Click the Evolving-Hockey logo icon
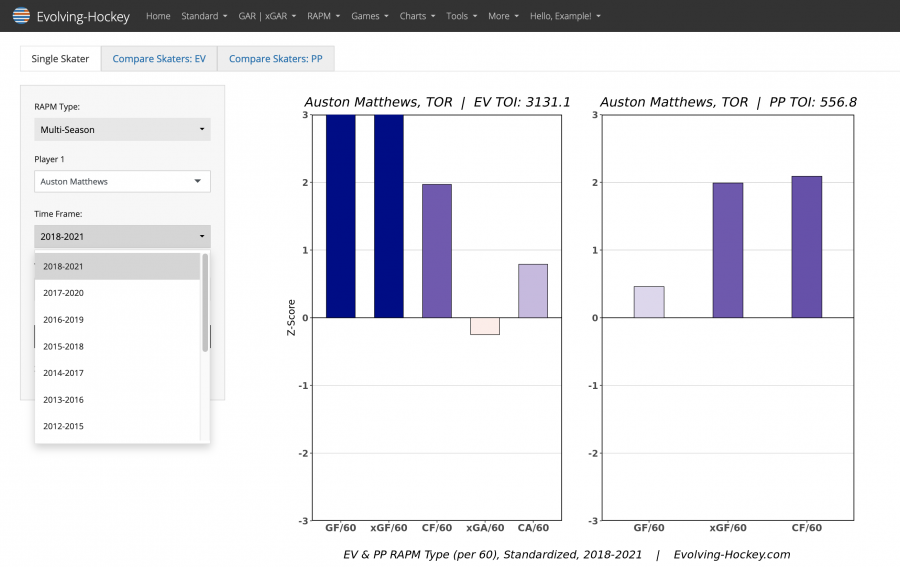 coord(20,16)
